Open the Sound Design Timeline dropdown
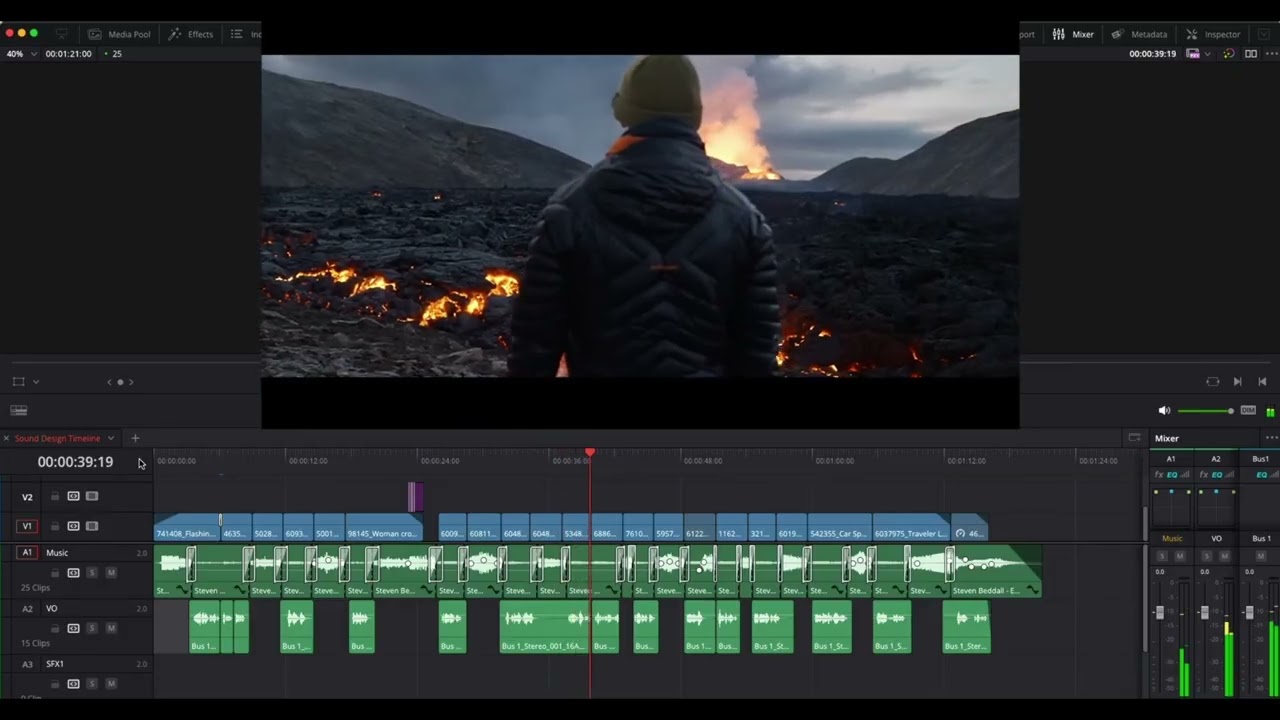 (111, 438)
